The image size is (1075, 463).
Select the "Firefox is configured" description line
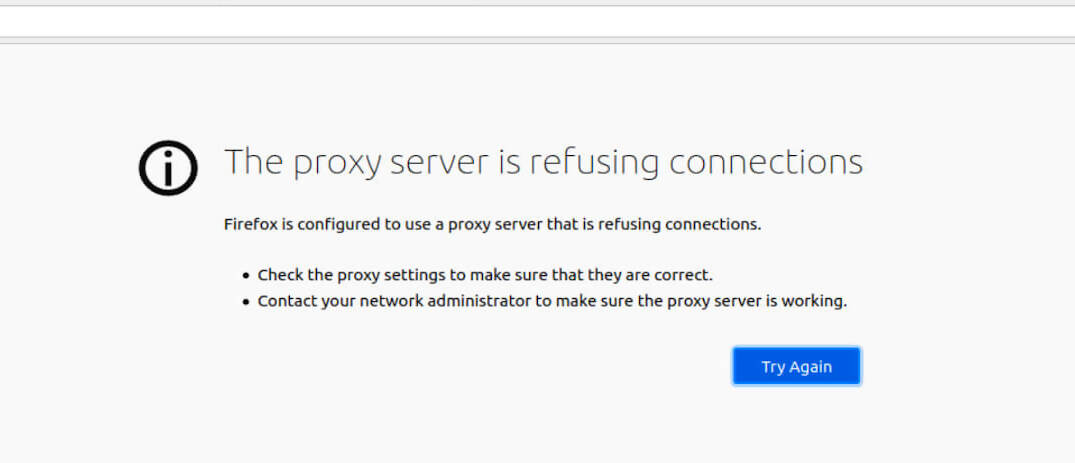tap(492, 224)
